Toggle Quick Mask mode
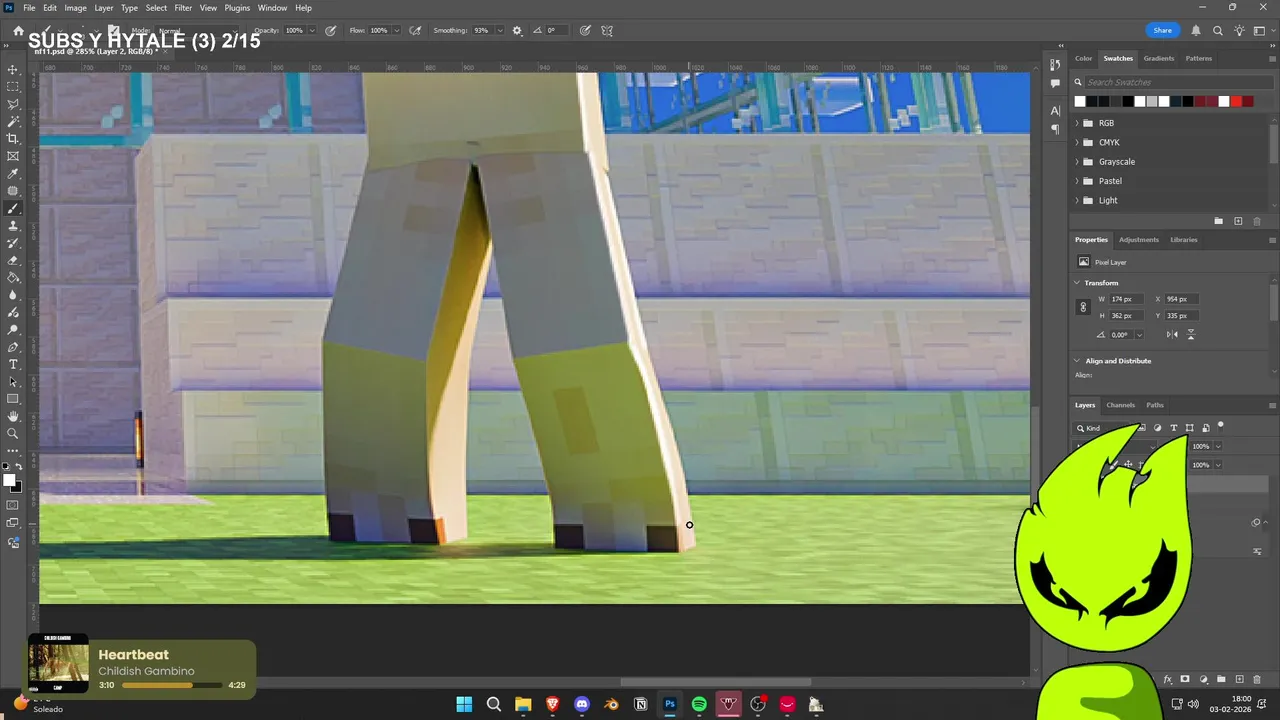Image resolution: width=1280 pixels, height=720 pixels. (13, 505)
